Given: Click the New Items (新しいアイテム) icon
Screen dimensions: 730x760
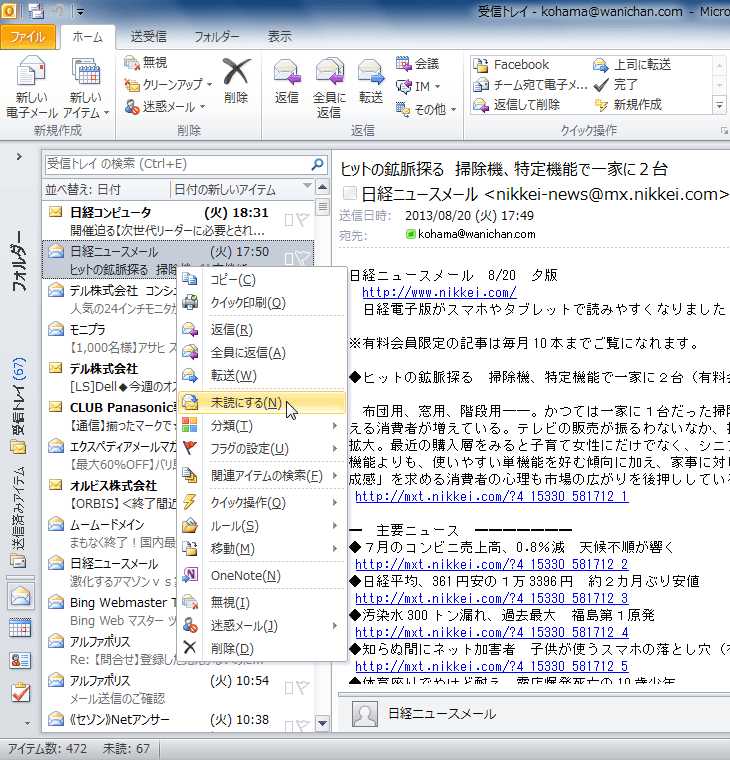Looking at the screenshot, I should [86, 73].
